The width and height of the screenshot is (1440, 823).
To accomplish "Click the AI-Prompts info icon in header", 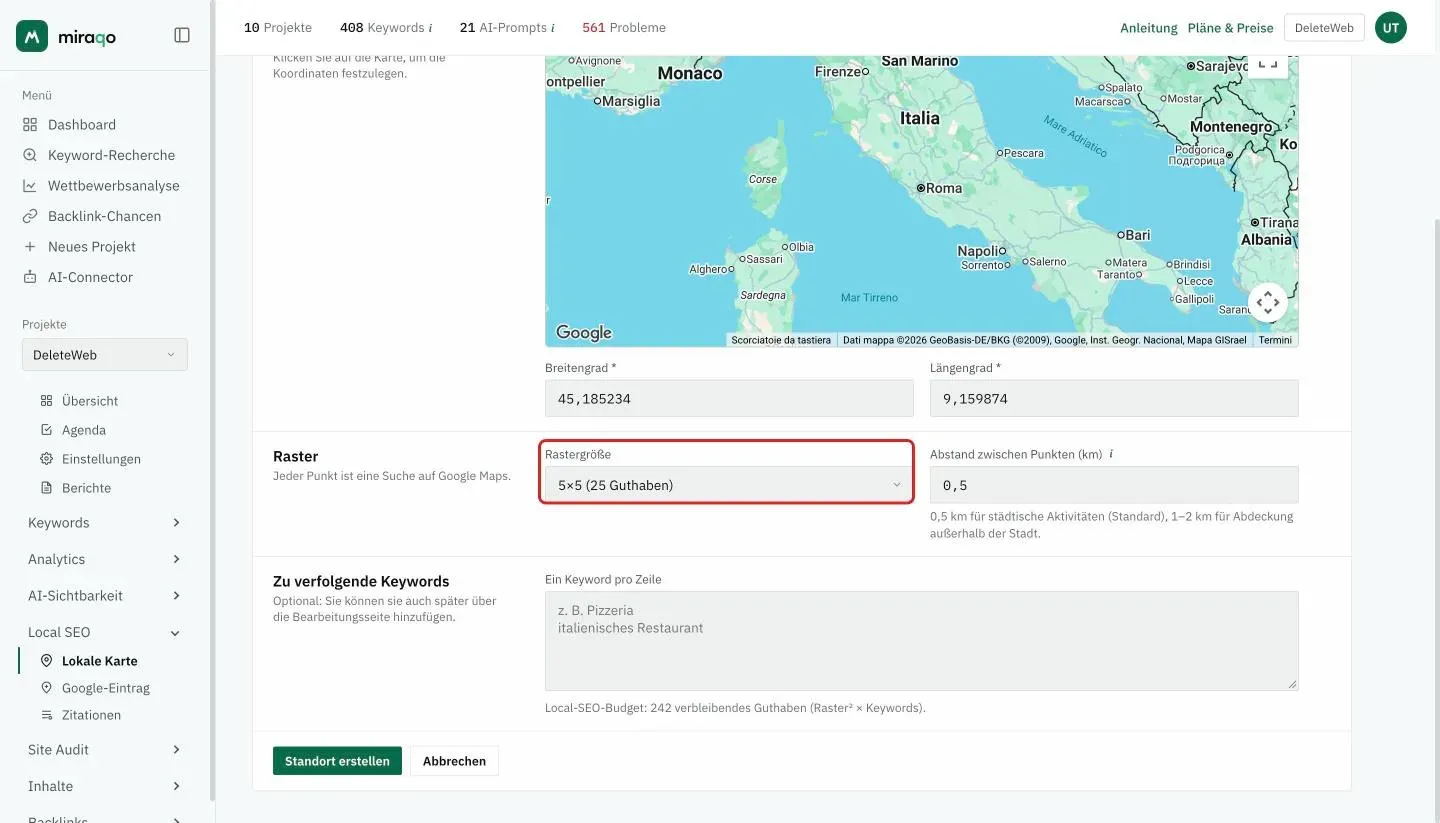I will pyautogui.click(x=553, y=28).
